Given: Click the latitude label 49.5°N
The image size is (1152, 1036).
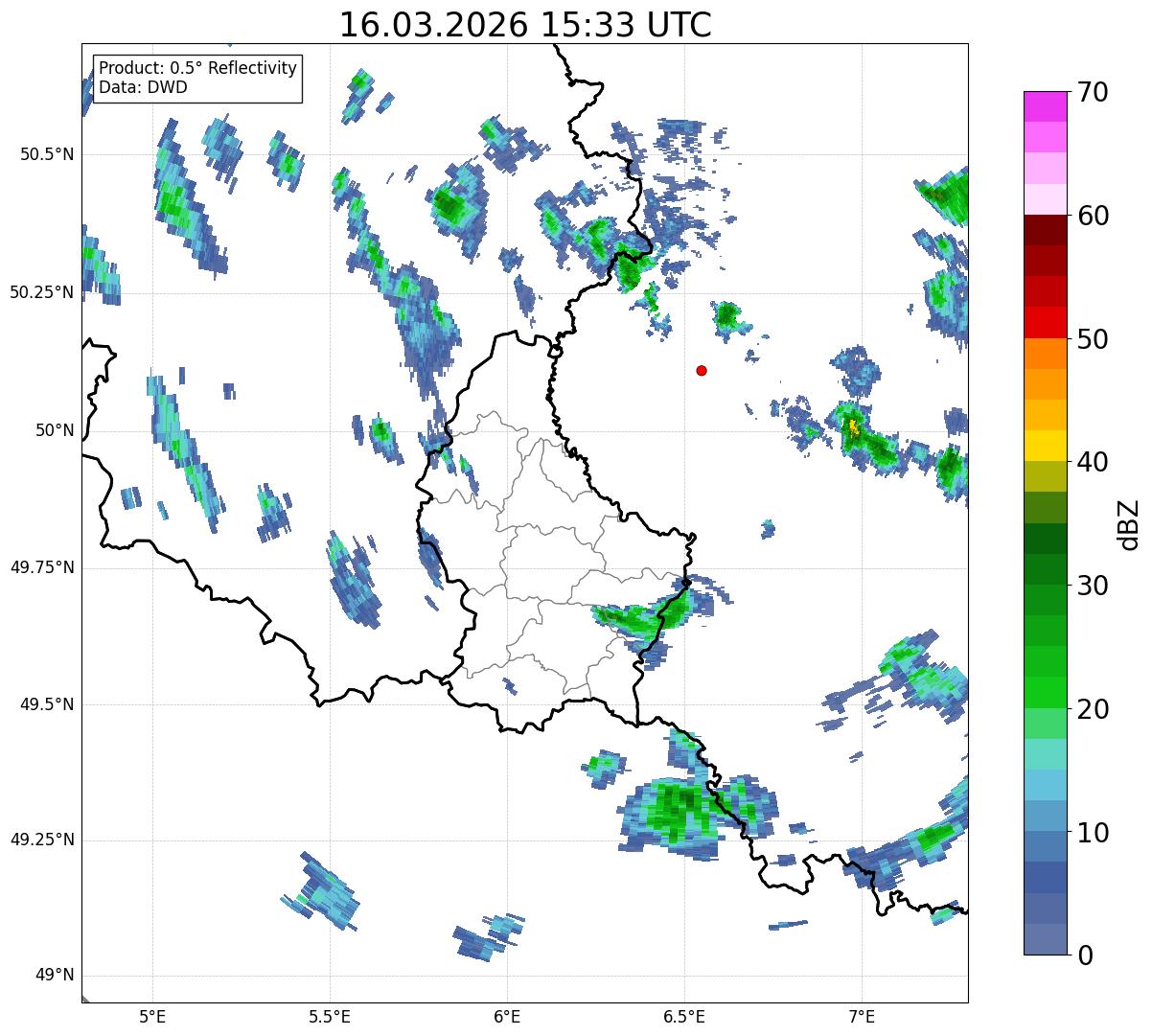Looking at the screenshot, I should 47,704.
